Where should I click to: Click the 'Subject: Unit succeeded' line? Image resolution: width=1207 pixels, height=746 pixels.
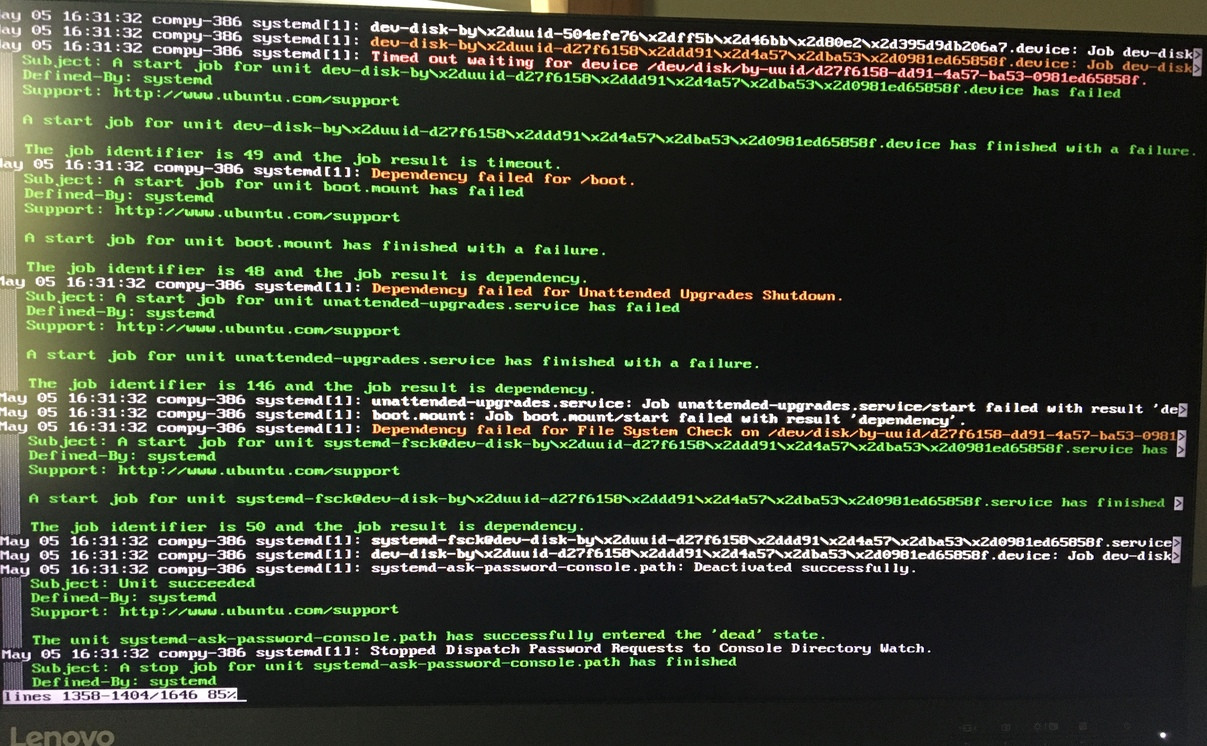coord(142,583)
